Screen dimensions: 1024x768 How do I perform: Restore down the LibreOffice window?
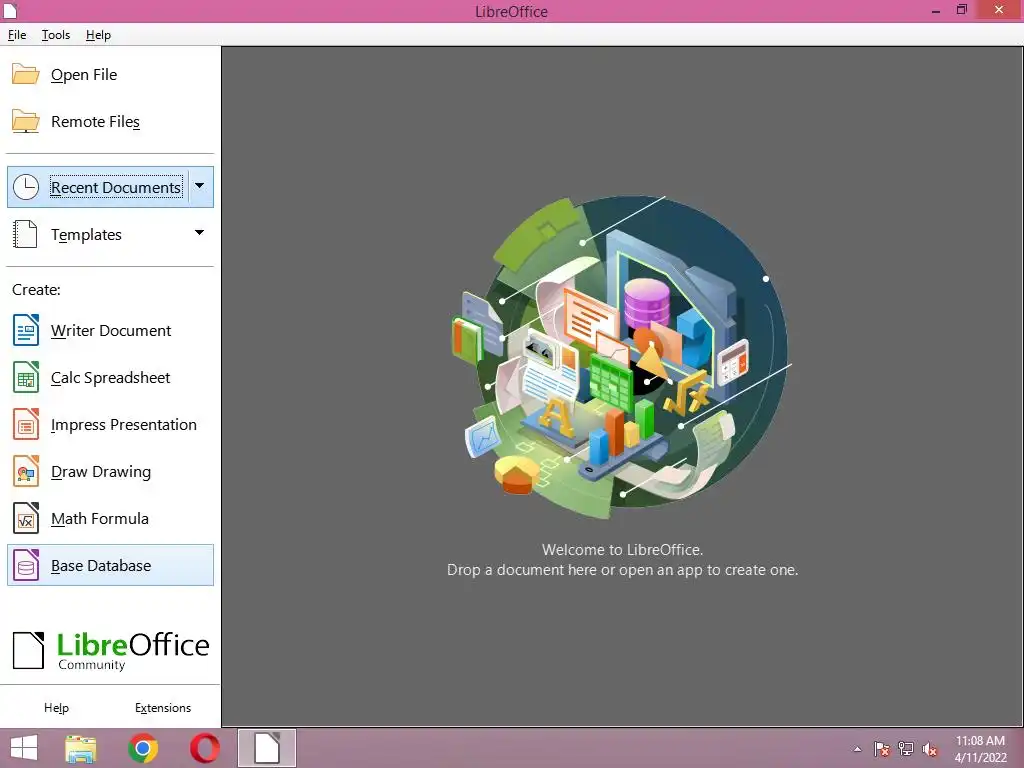pos(961,10)
